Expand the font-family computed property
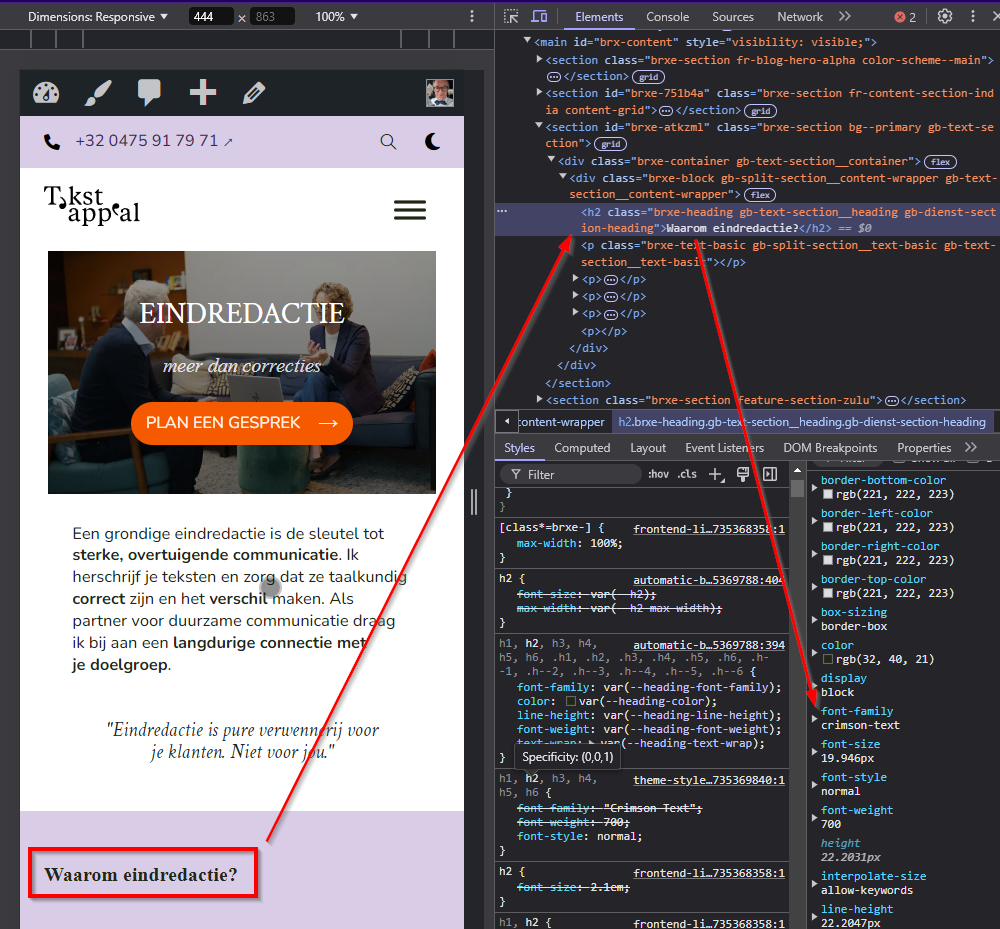 click(814, 719)
